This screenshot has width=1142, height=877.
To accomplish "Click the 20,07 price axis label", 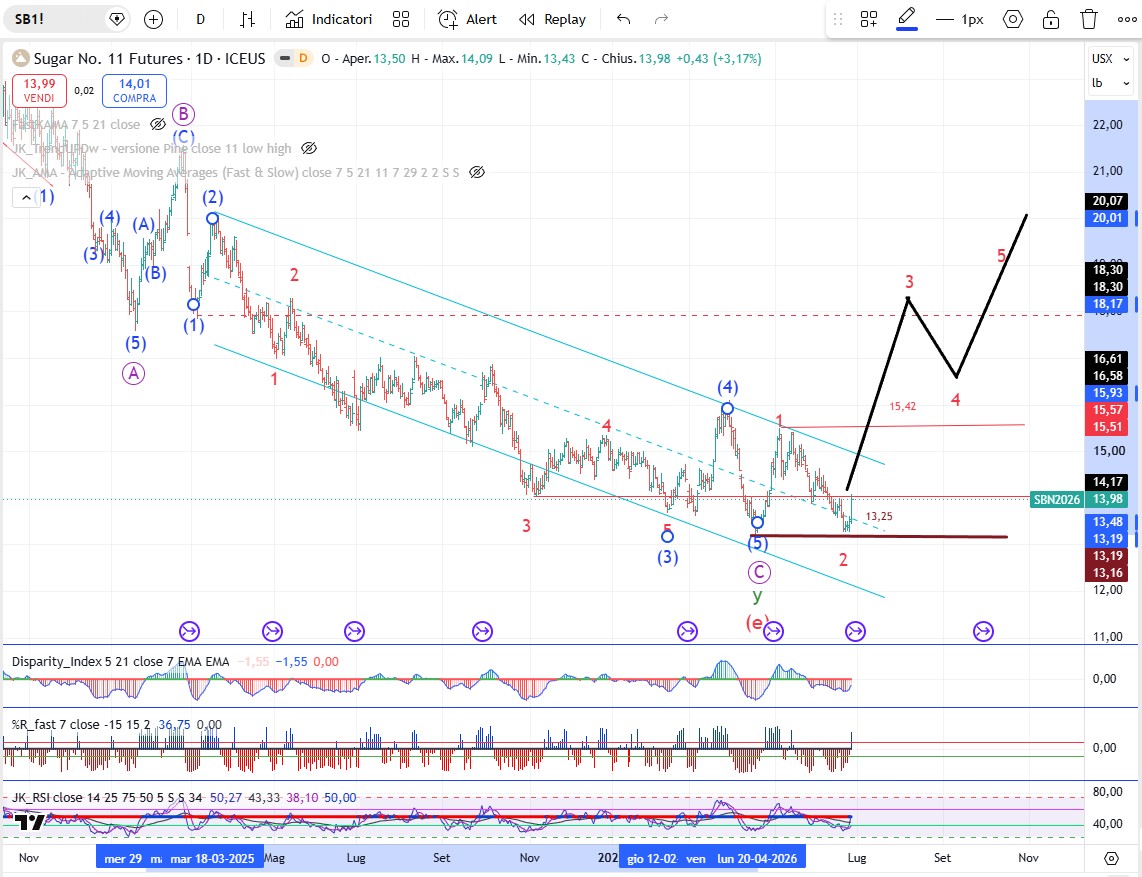I will coord(1108,201).
